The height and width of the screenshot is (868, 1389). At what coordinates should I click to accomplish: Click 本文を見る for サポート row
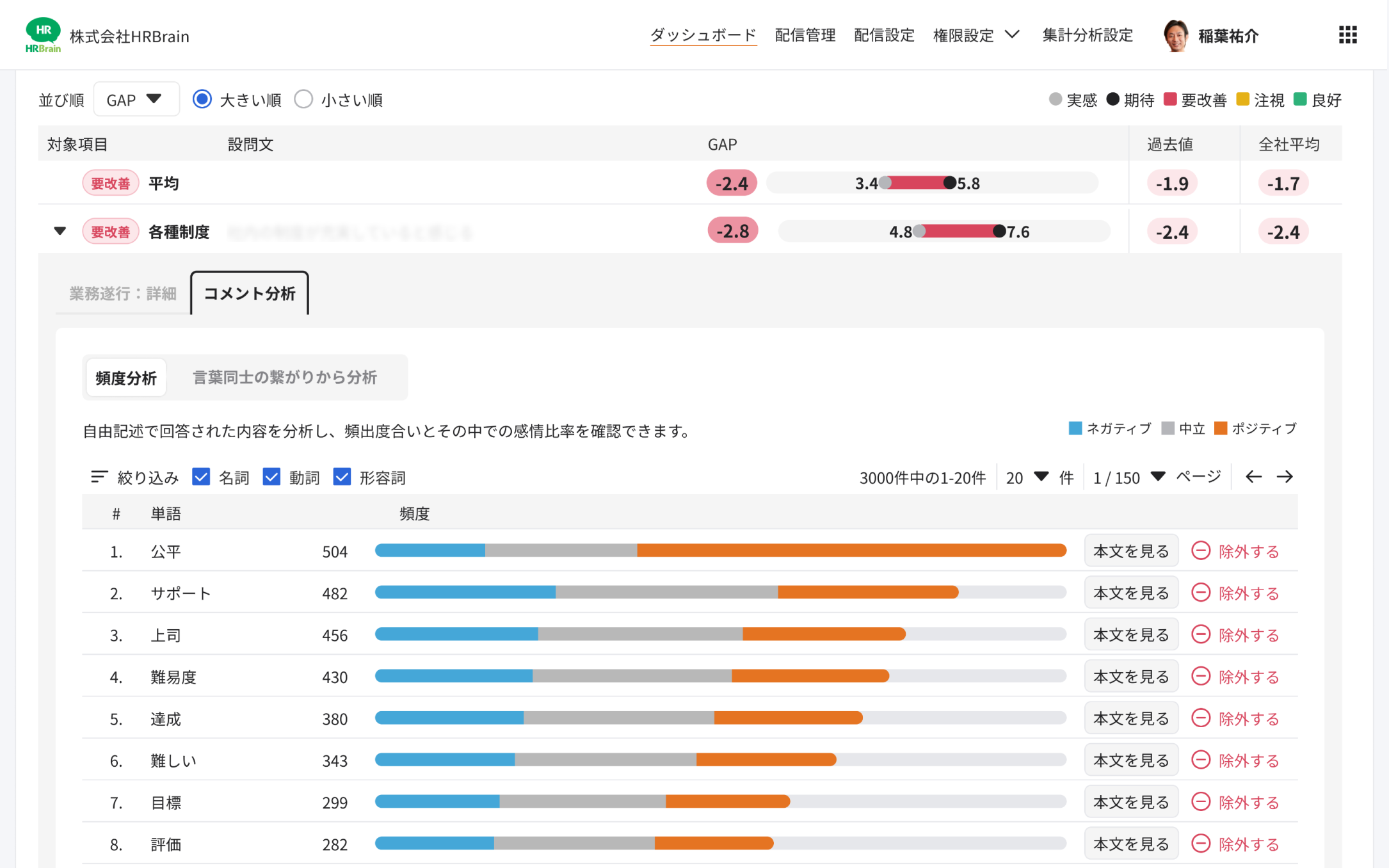pos(1130,593)
